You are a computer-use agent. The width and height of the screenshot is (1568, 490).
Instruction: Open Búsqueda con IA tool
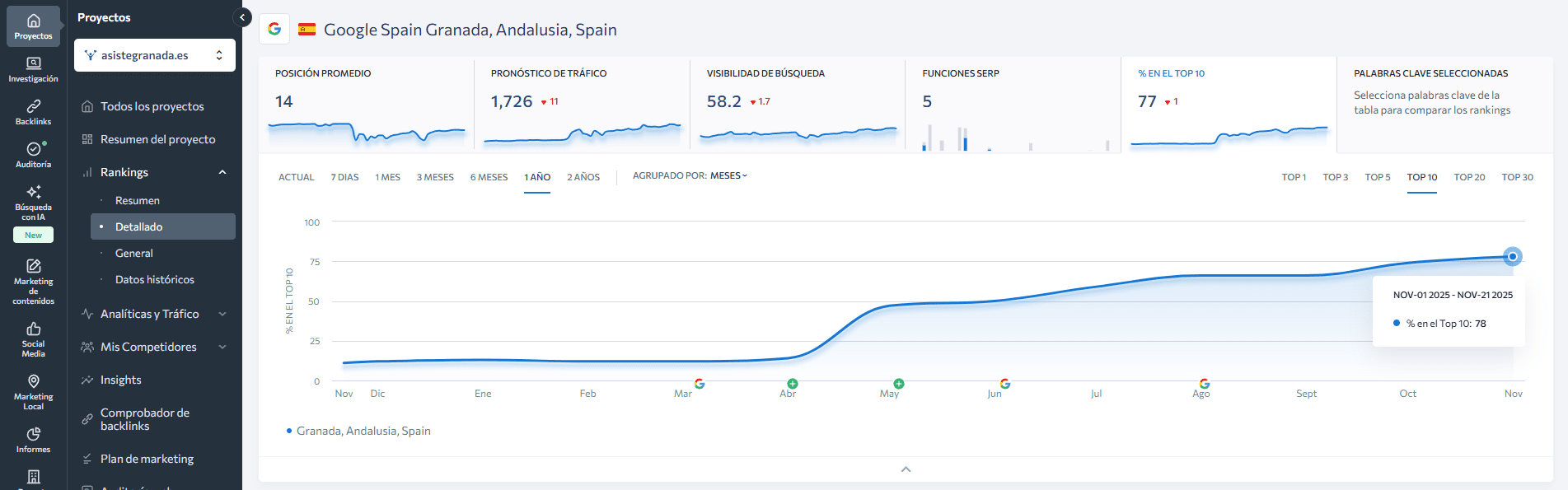pyautogui.click(x=33, y=202)
